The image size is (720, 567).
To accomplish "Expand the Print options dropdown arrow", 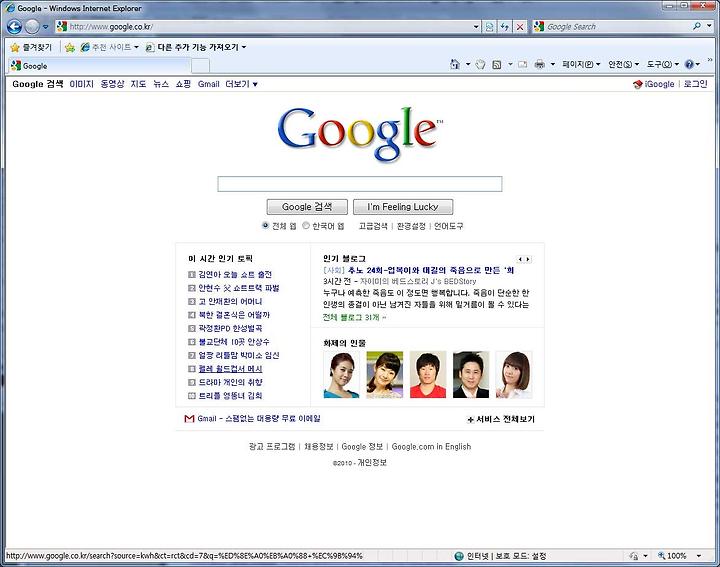I will tap(553, 64).
